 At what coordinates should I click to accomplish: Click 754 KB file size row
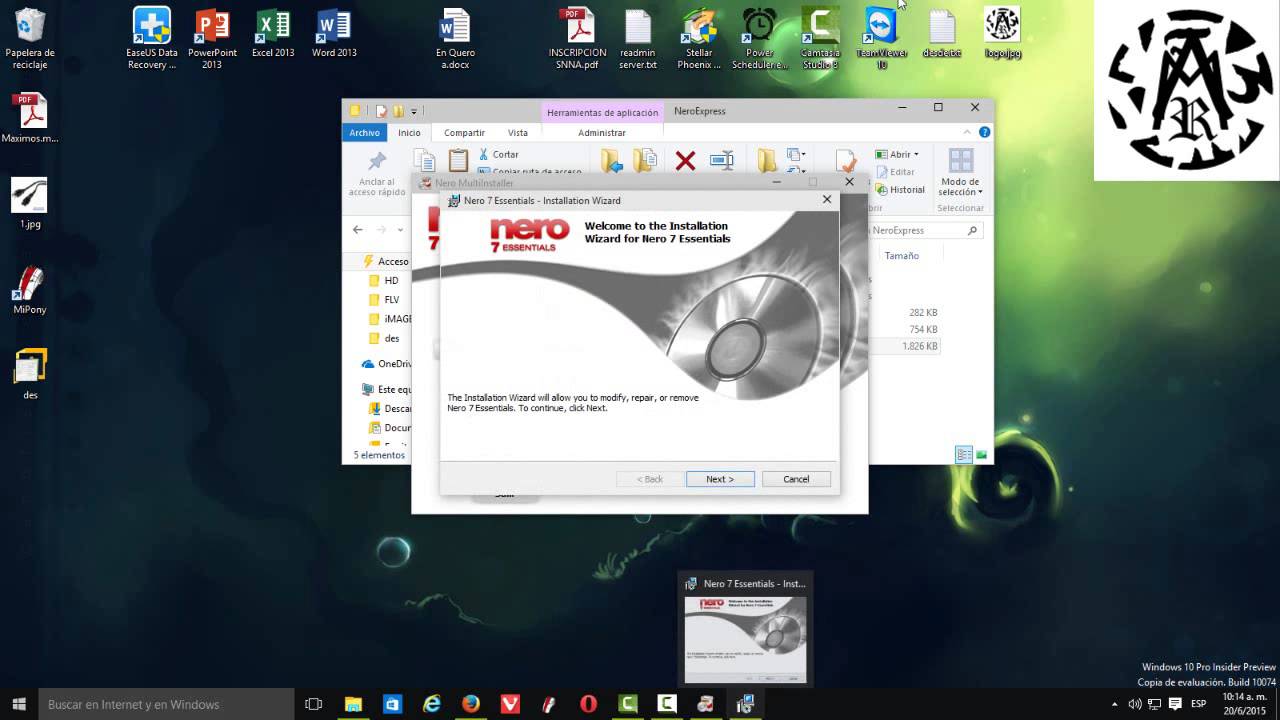point(923,329)
